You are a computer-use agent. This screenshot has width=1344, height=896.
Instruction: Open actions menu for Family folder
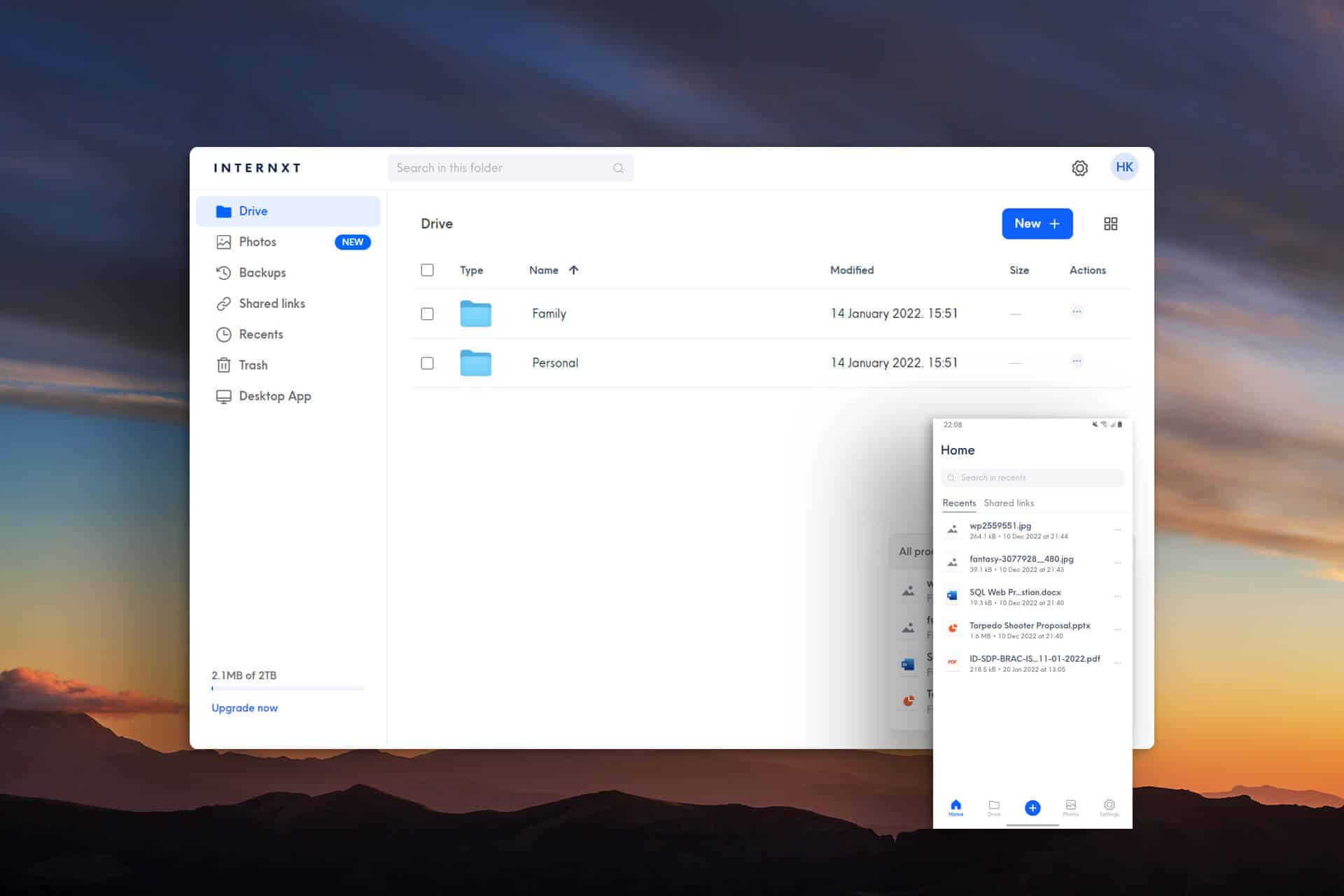coord(1077,312)
